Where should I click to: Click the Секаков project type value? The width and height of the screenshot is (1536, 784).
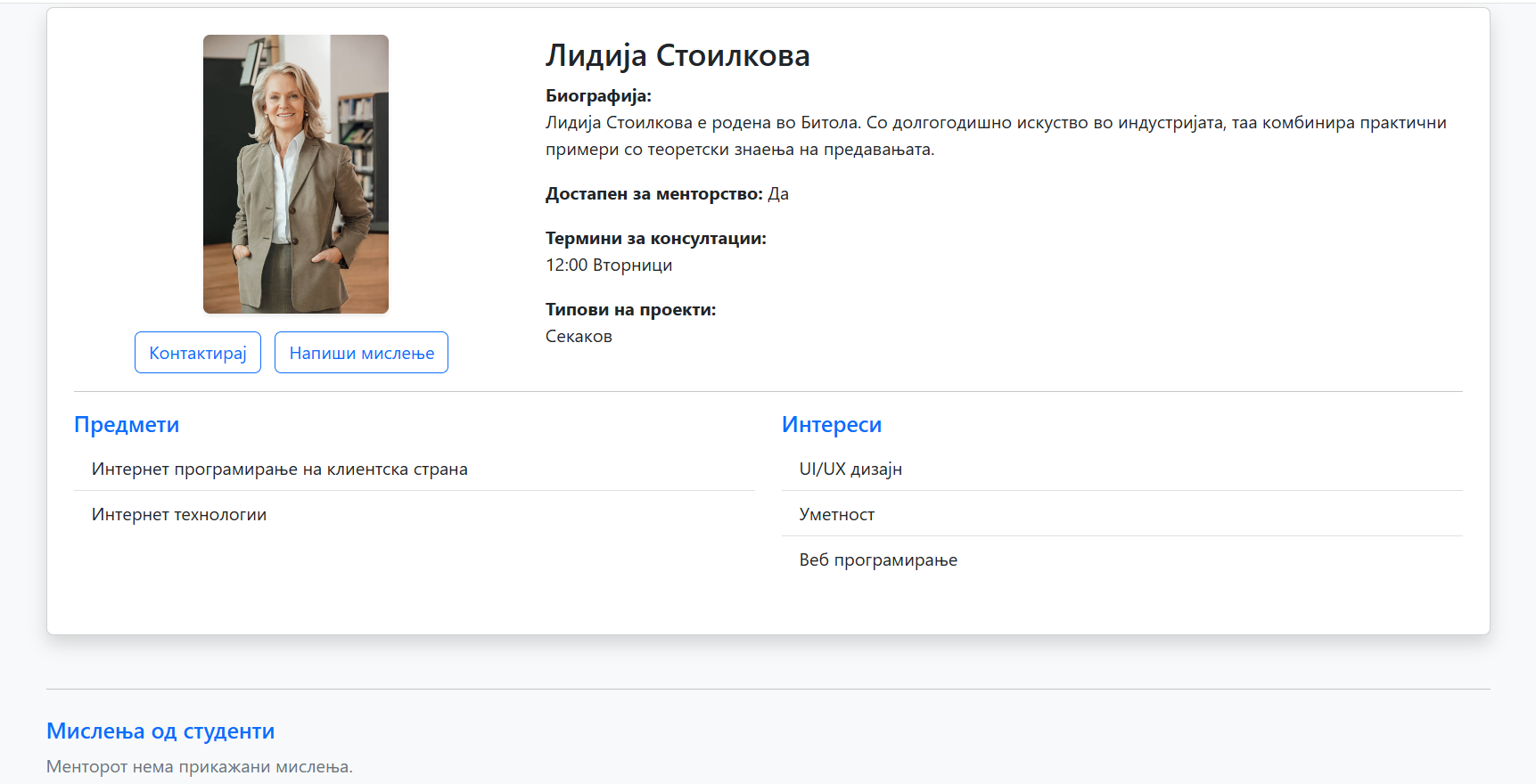tap(579, 336)
